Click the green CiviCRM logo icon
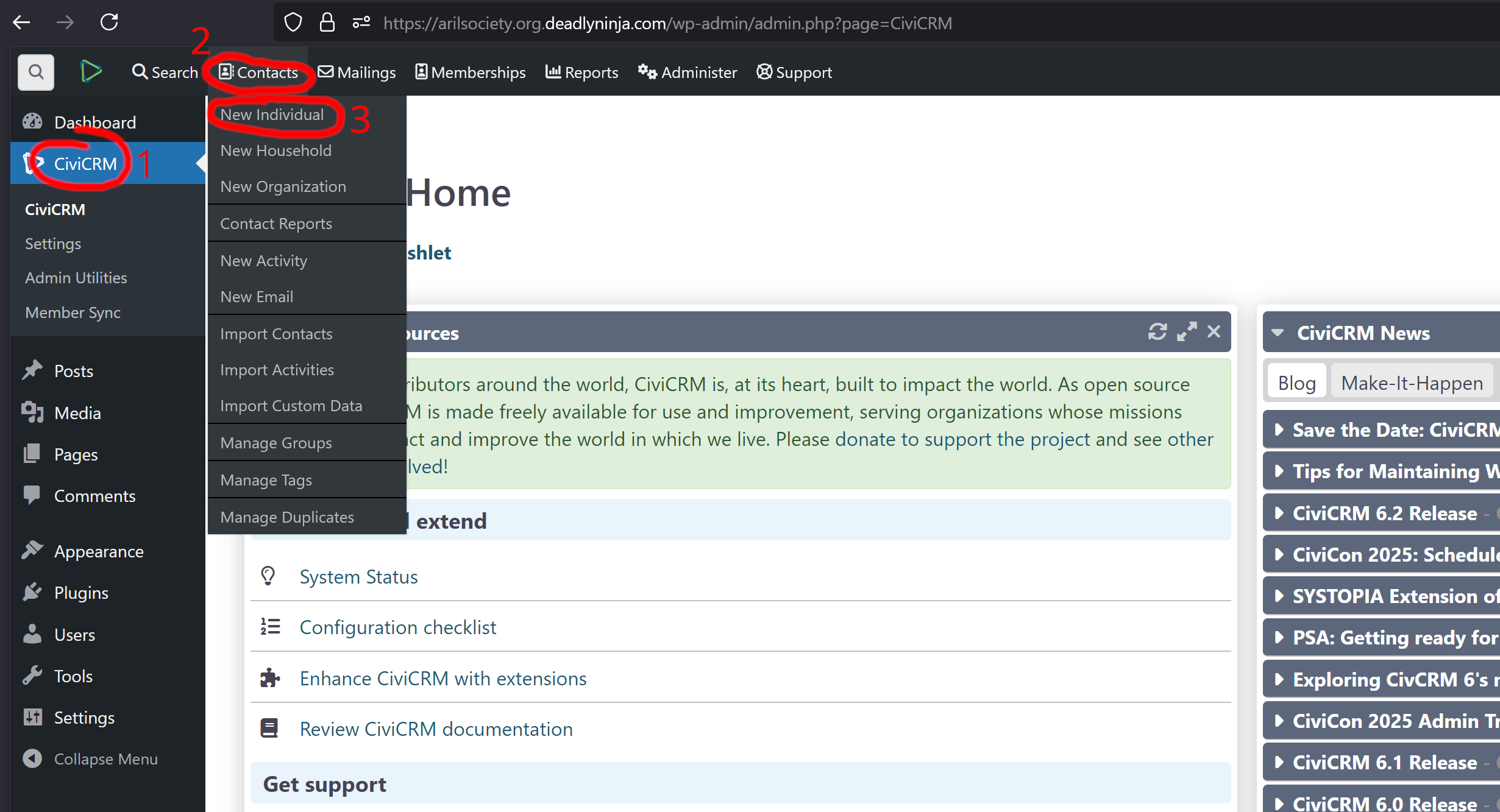 [91, 72]
